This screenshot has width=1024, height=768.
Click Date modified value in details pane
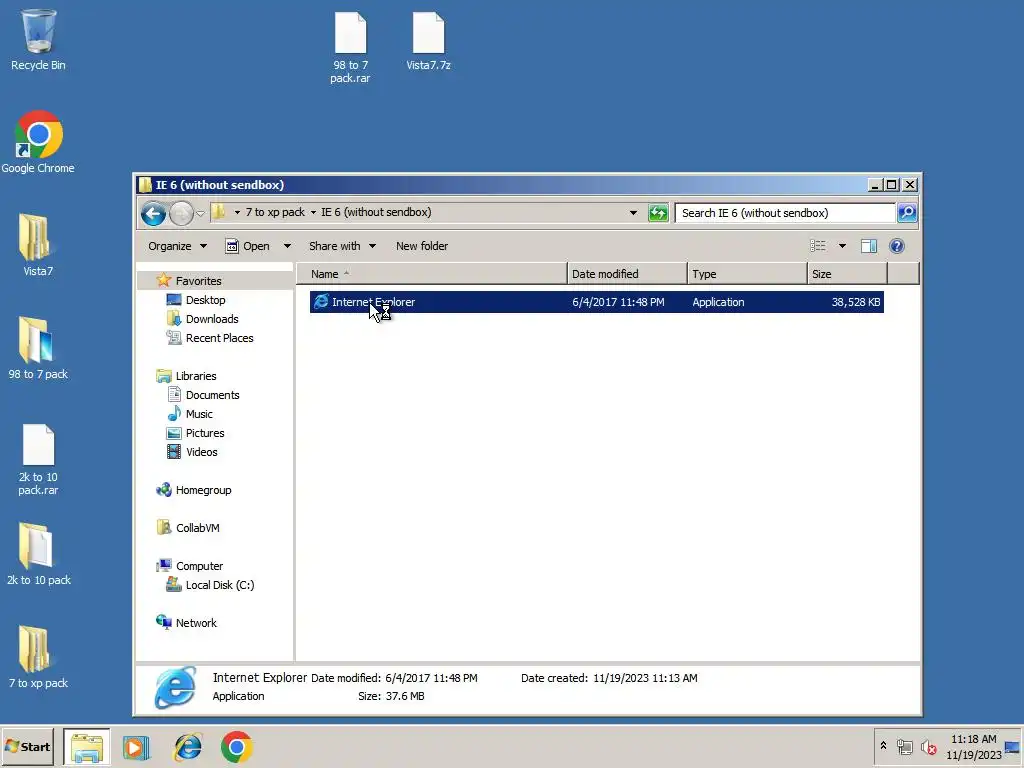click(x=431, y=678)
